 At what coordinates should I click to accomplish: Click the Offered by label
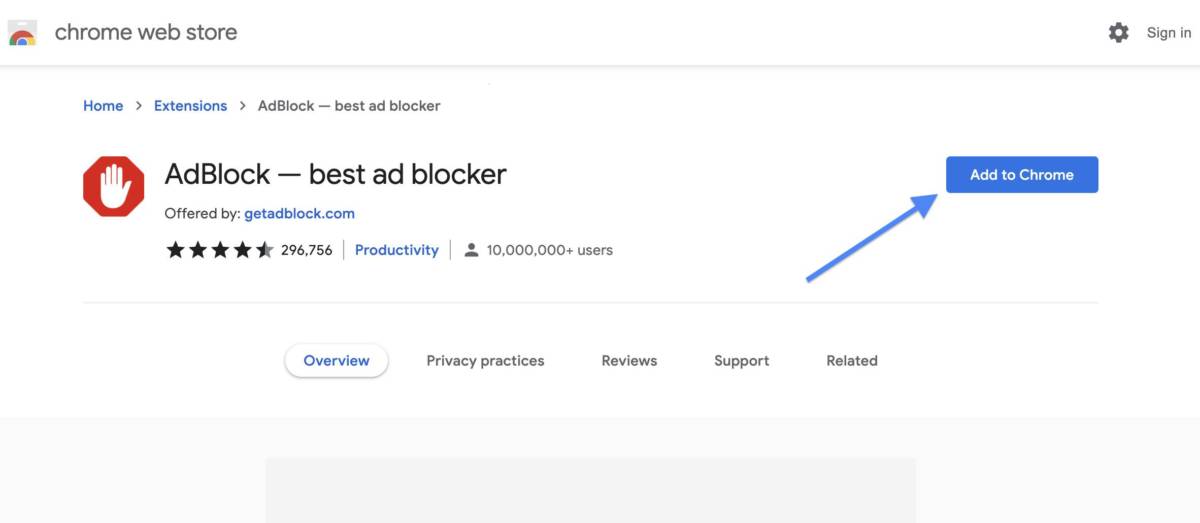(x=202, y=214)
